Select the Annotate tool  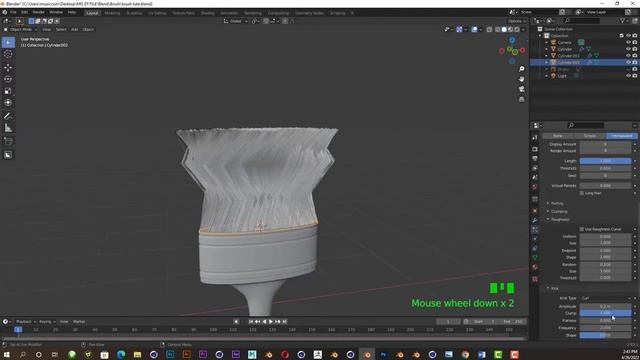coord(8,116)
